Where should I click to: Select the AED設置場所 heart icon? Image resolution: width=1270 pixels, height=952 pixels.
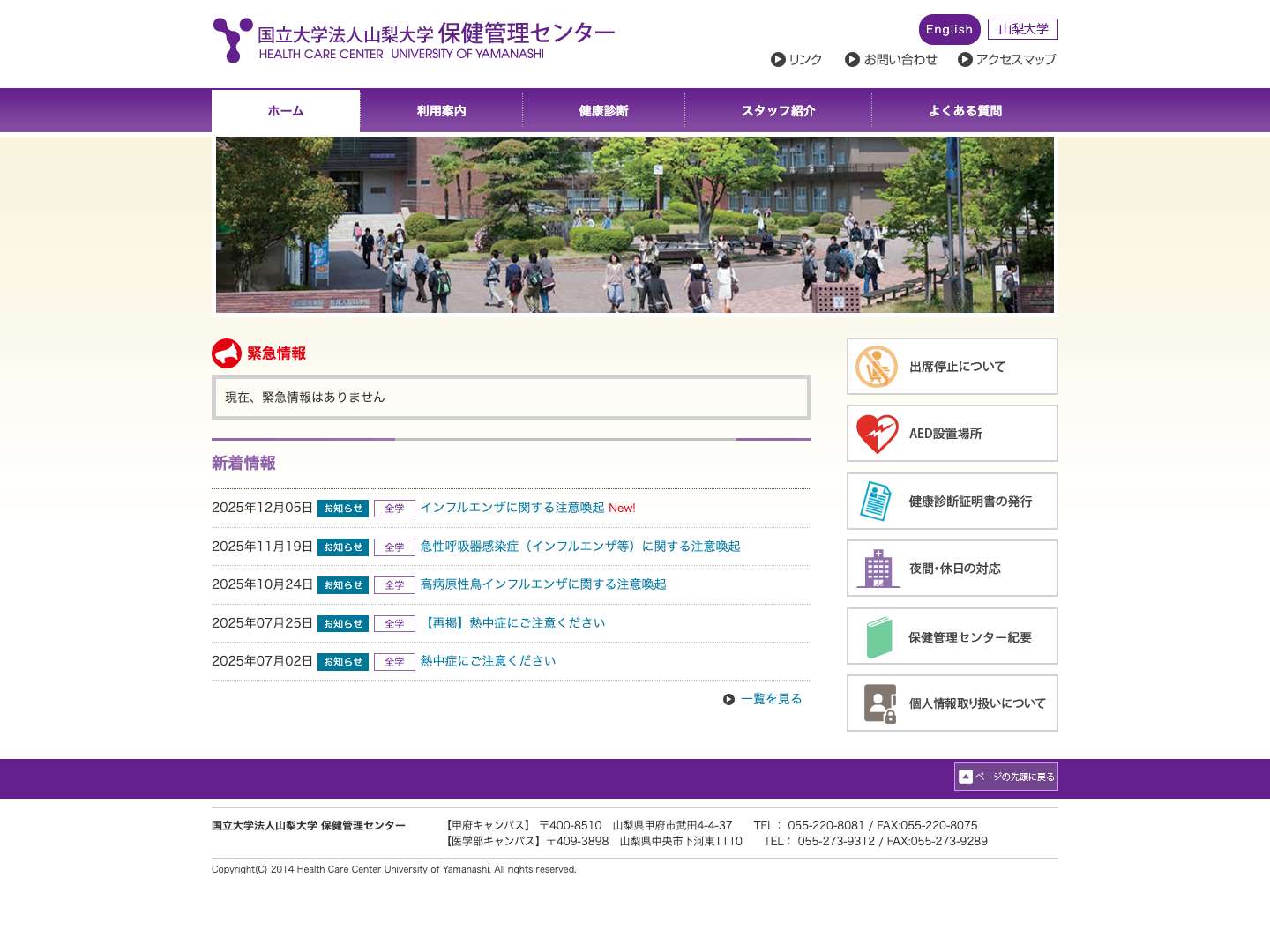[x=877, y=433]
